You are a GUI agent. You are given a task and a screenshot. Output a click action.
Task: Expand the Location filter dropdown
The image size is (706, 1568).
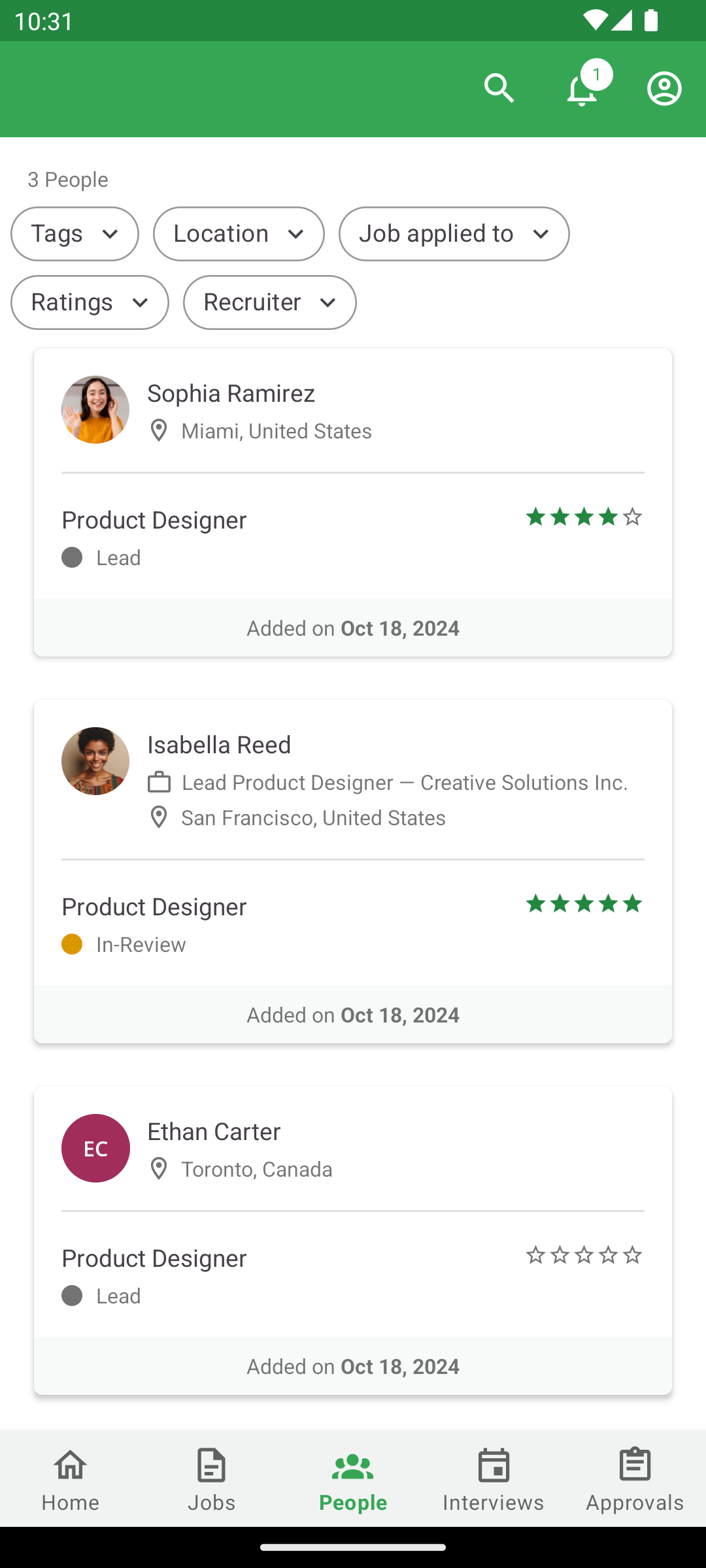tap(239, 234)
